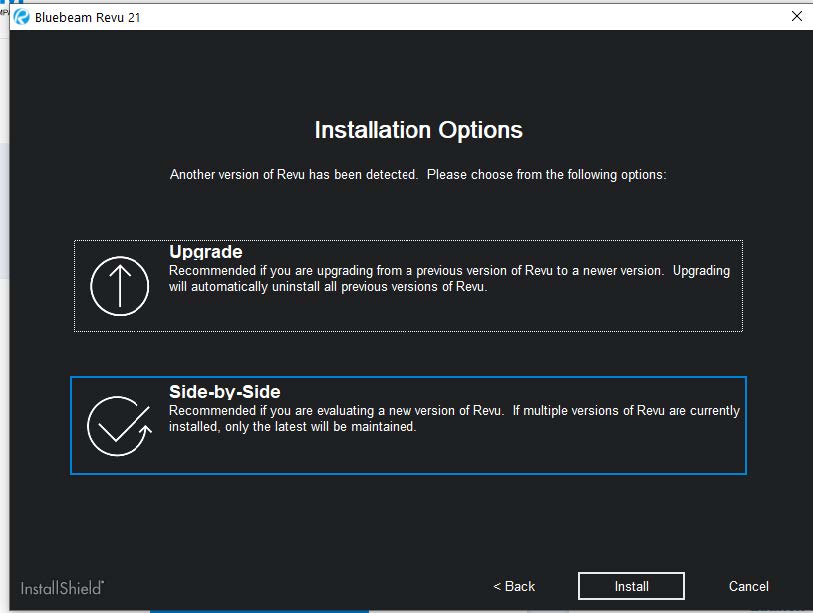Click the Side-by-Side checkmark circle icon
Viewport: 813px width, 613px height.
point(118,426)
